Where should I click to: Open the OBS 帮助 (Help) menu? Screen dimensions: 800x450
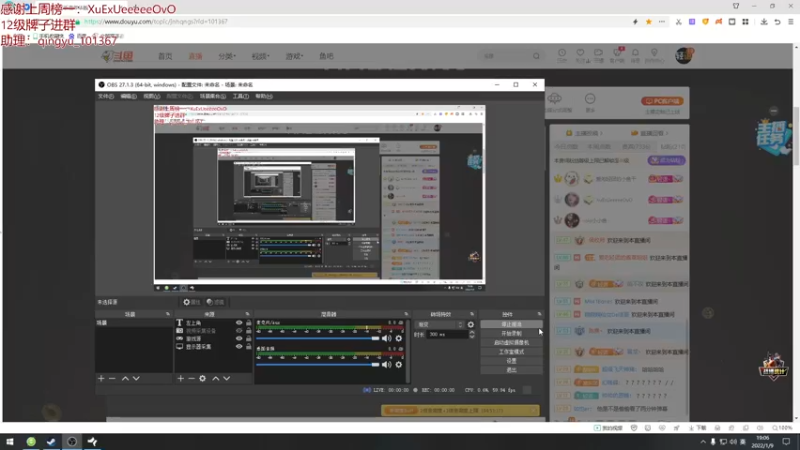tap(264, 96)
